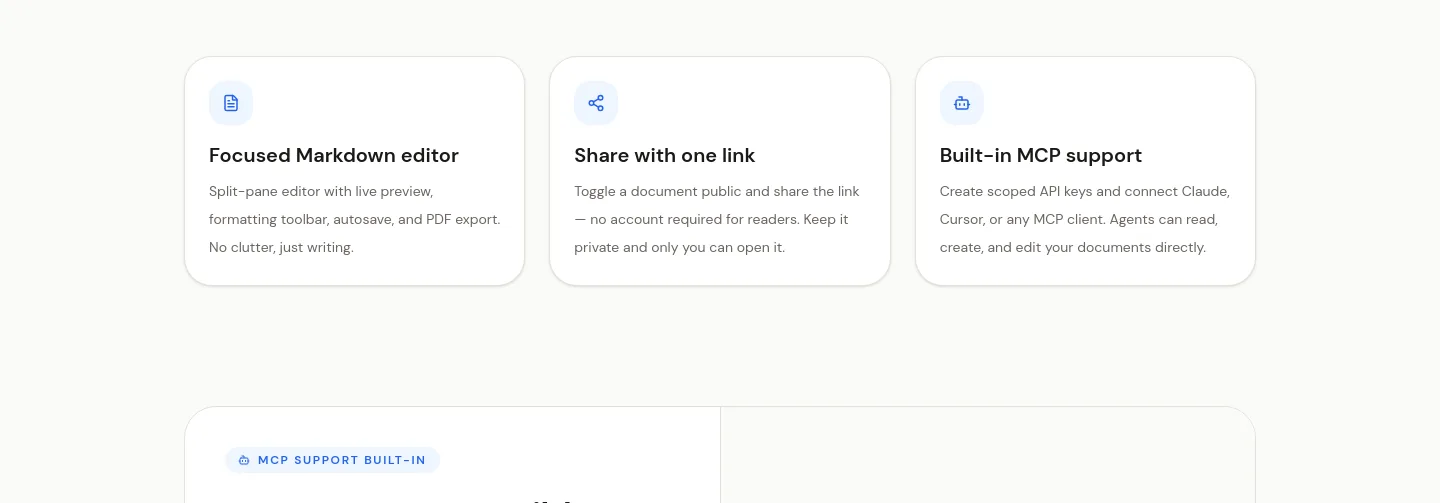Screen dimensions: 1440x503
Task: Click the 'No clutter, just writing' line
Action: (281, 247)
